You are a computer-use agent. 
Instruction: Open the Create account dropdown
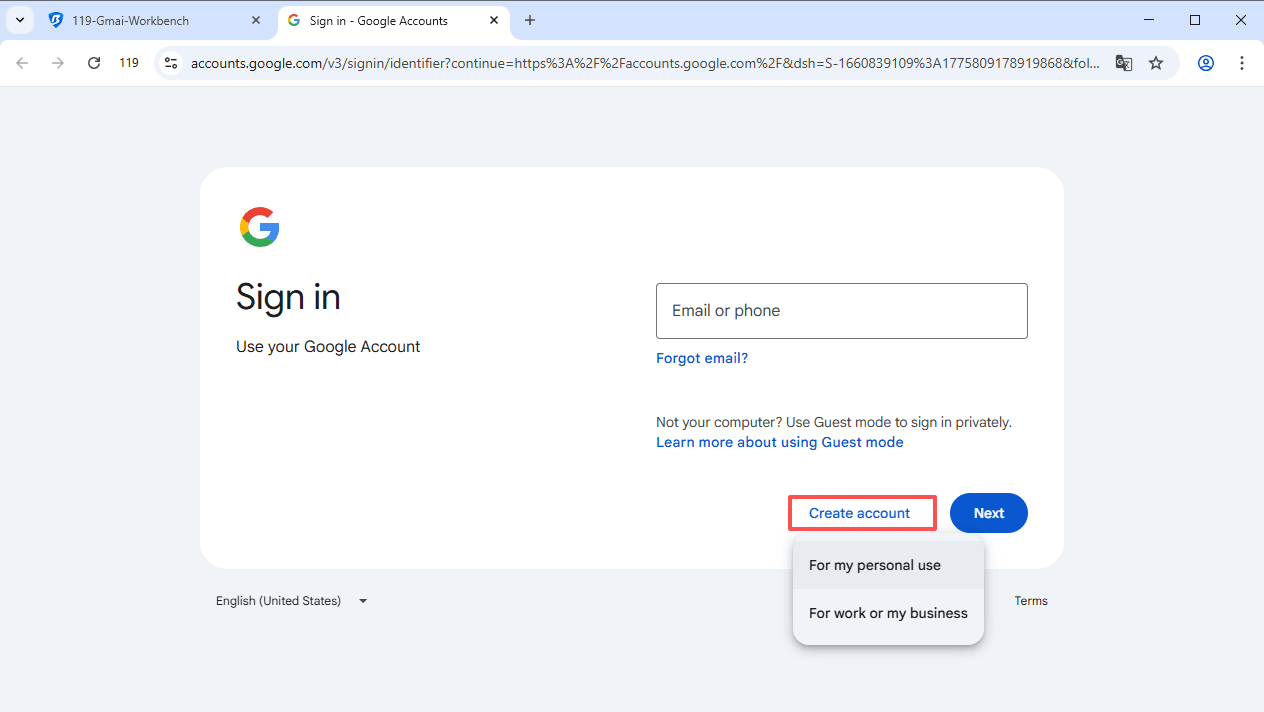coord(861,512)
